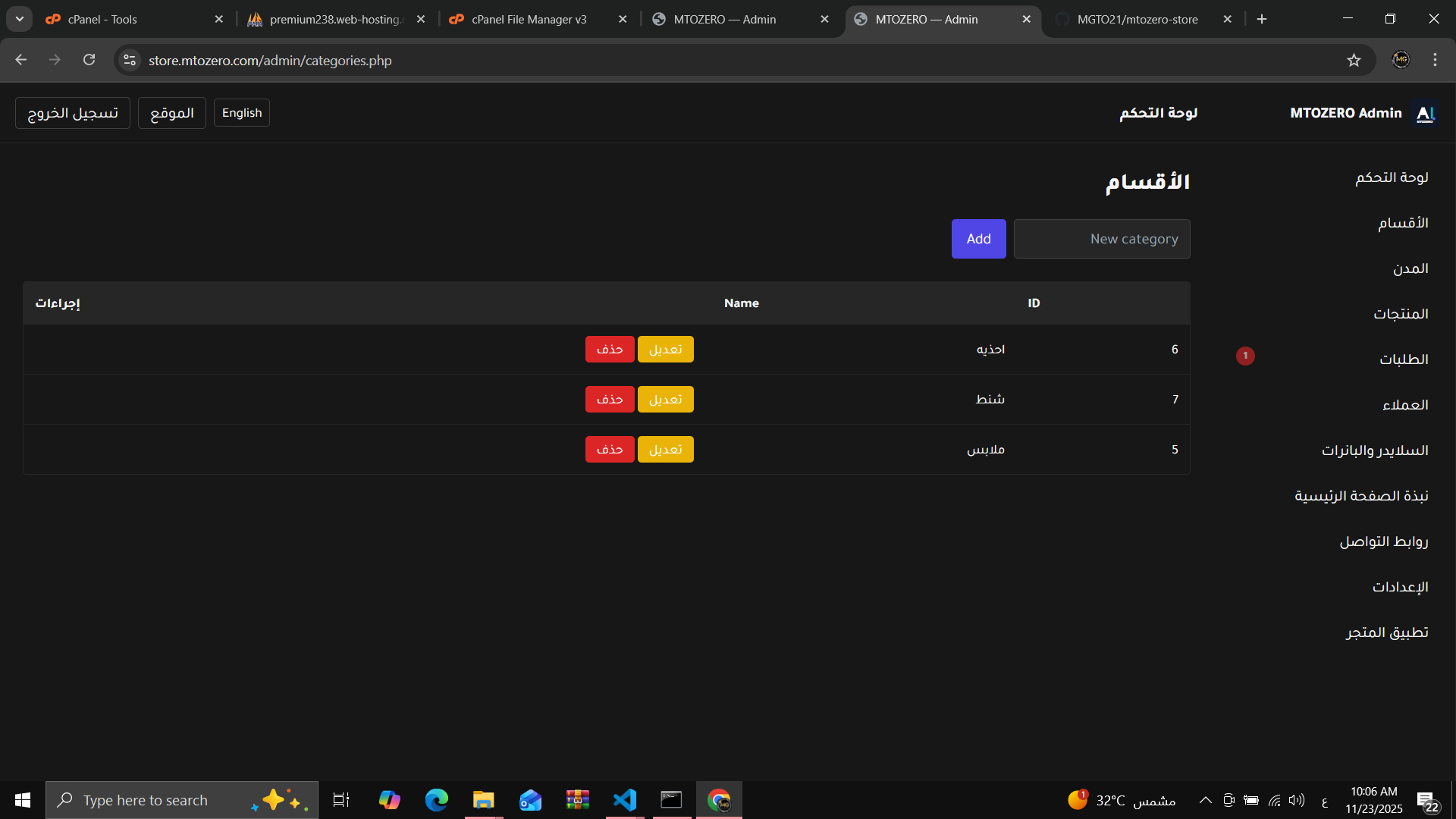The height and width of the screenshot is (819, 1456).
Task: Click the Add category button
Action: point(978,239)
